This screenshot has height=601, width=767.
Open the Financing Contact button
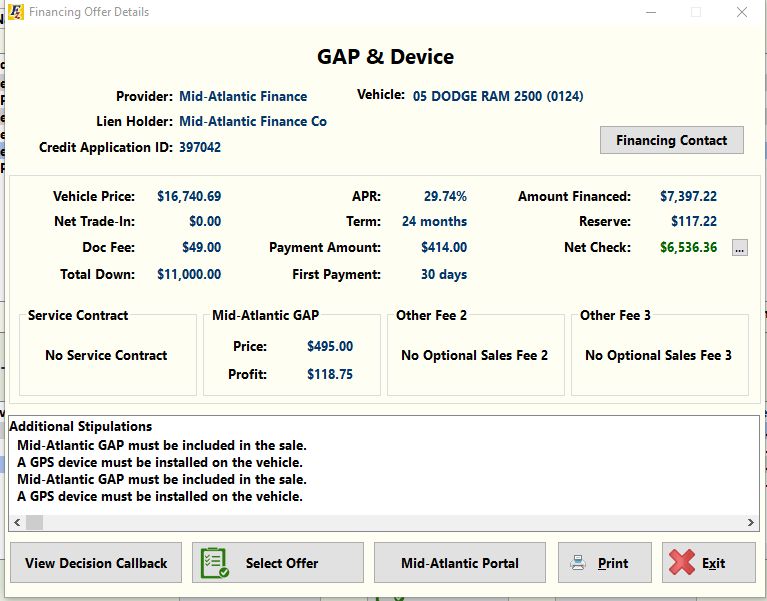coord(672,140)
